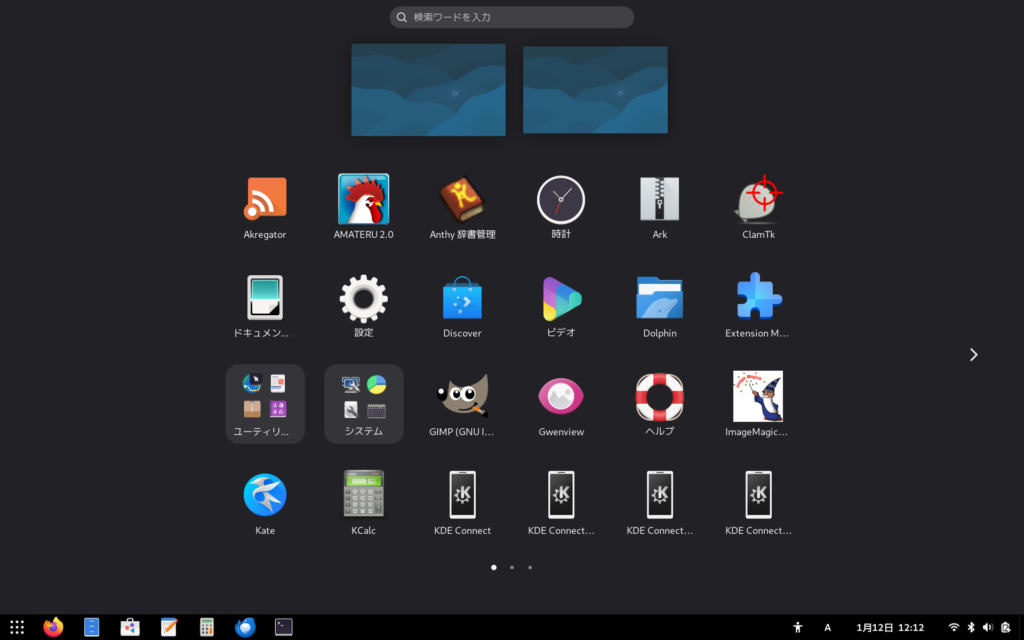This screenshot has height=640, width=1024.
Task: Toggle the show applications grid button
Action: click(17, 627)
